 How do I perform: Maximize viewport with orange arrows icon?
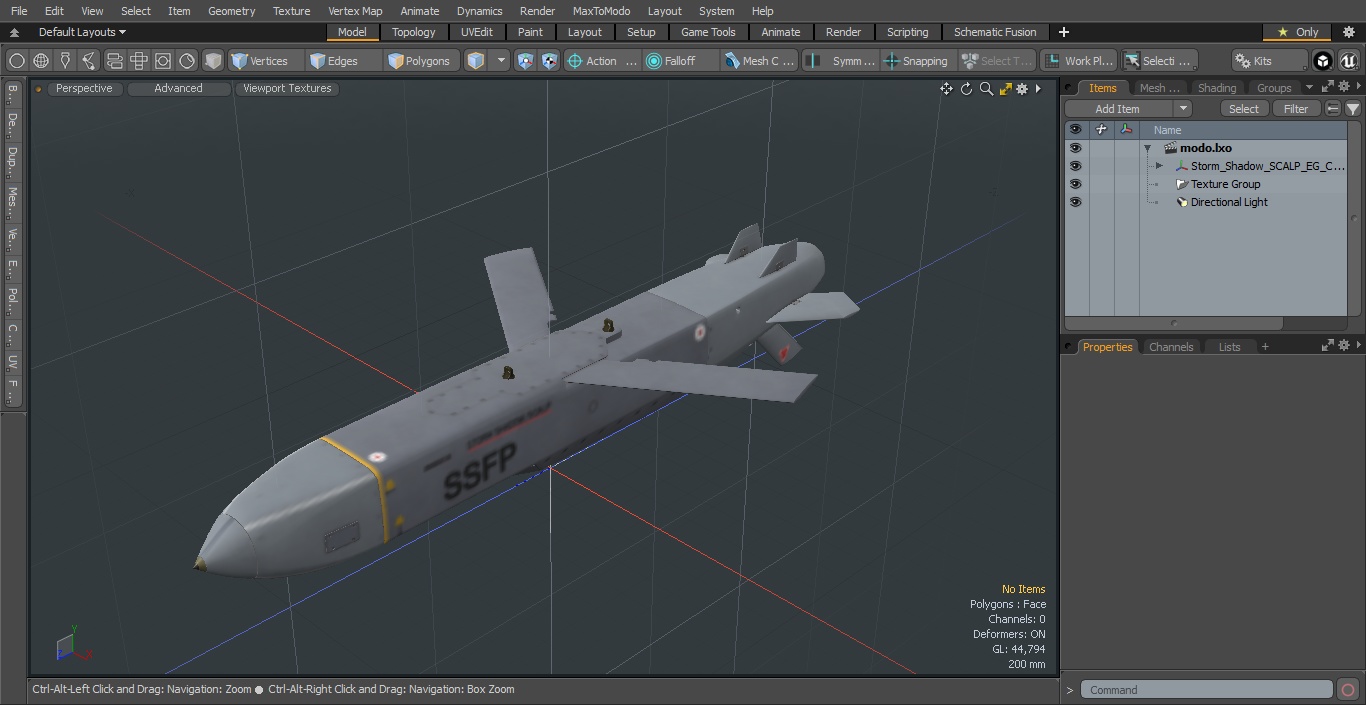click(x=1005, y=89)
